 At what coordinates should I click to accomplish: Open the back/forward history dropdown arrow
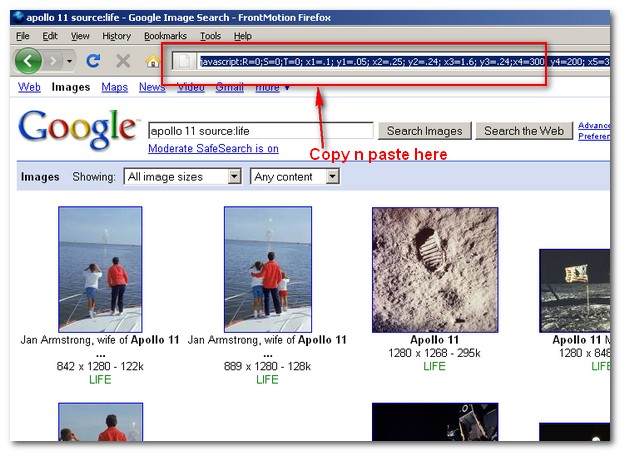pos(69,61)
